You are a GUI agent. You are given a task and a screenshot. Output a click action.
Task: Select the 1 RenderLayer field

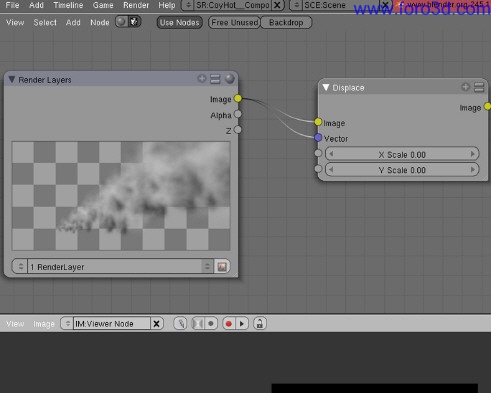(115, 266)
